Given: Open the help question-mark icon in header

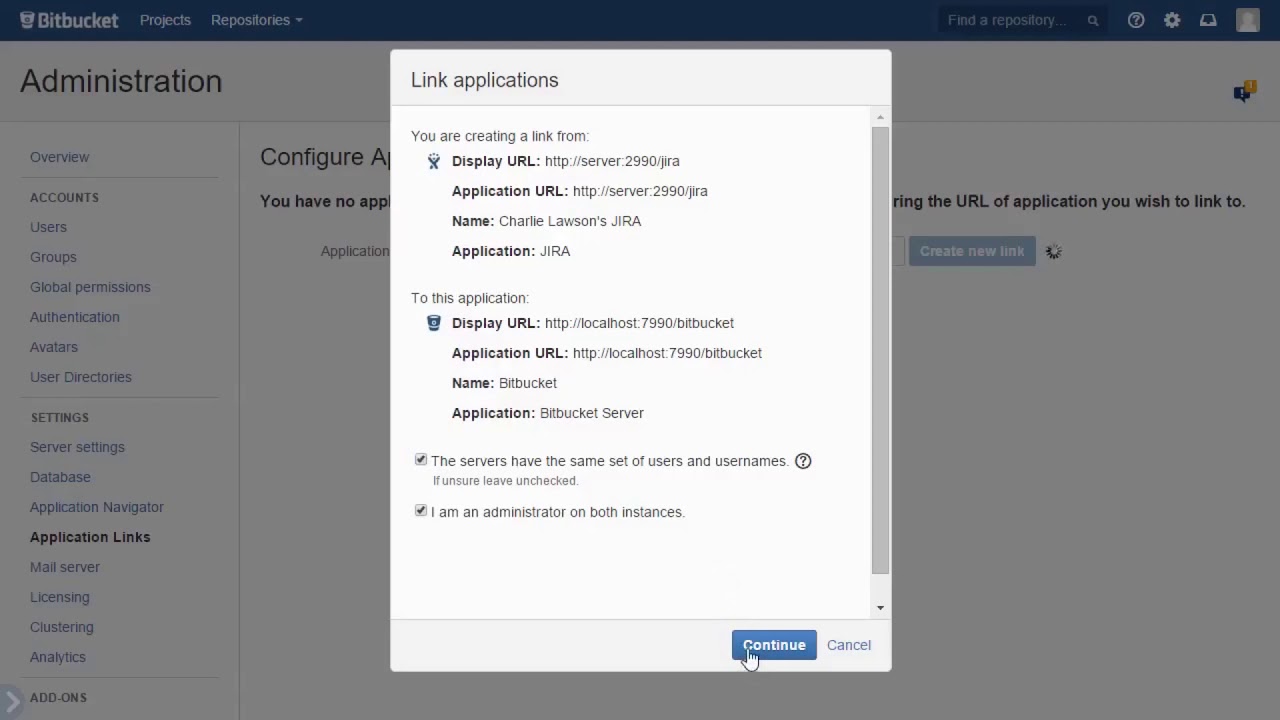Looking at the screenshot, I should pyautogui.click(x=1136, y=20).
